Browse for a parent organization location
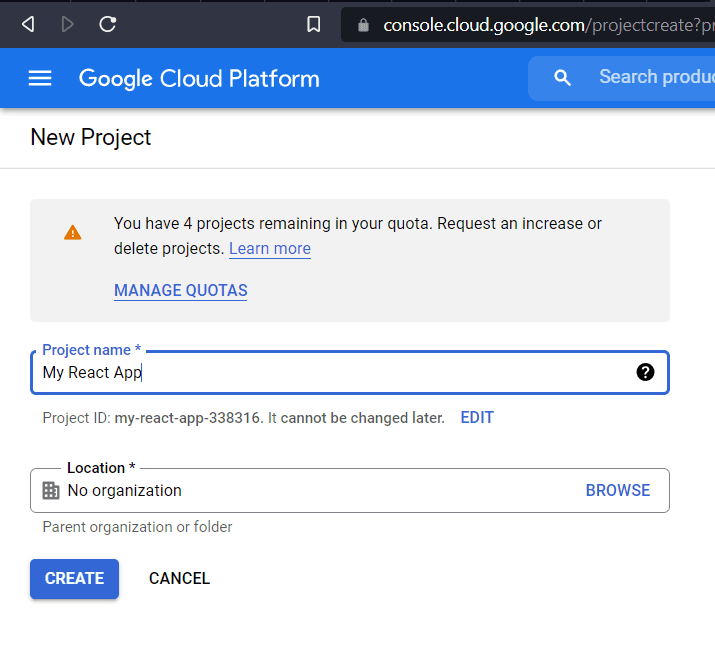Image resolution: width=715 pixels, height=670 pixels. point(617,490)
